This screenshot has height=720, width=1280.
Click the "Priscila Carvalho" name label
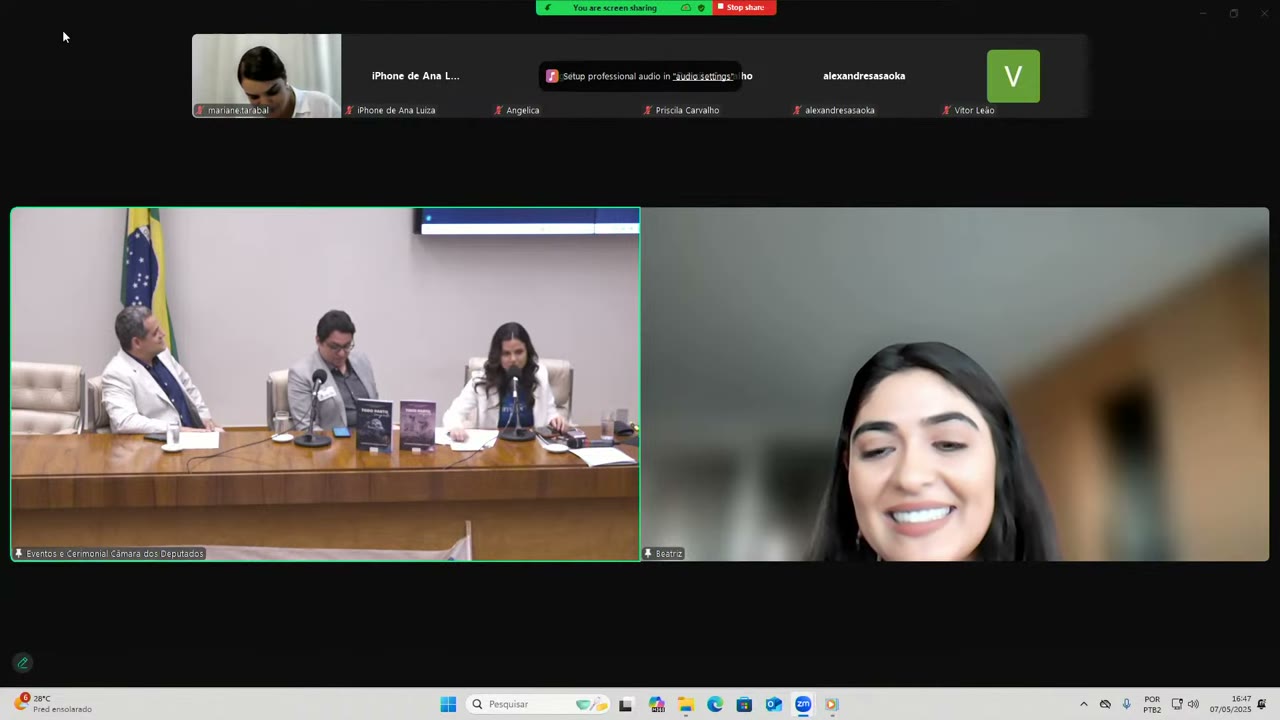[687, 110]
